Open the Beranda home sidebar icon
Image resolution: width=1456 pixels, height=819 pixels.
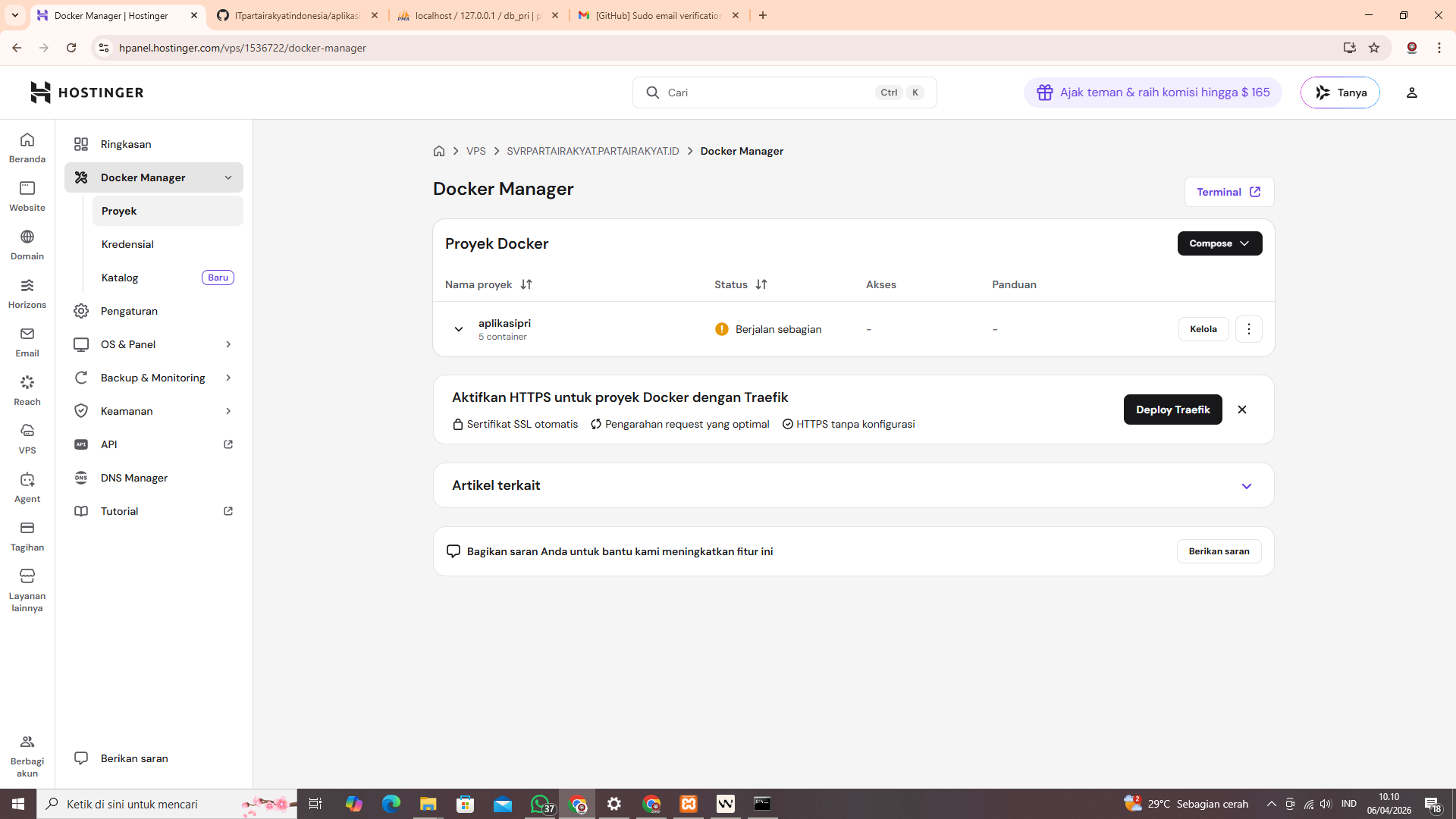(x=27, y=147)
